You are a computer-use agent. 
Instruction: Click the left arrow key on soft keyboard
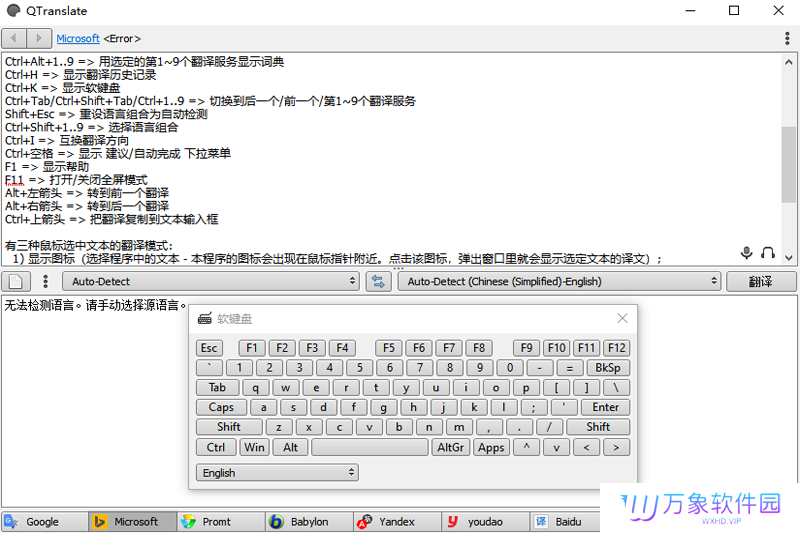point(586,447)
